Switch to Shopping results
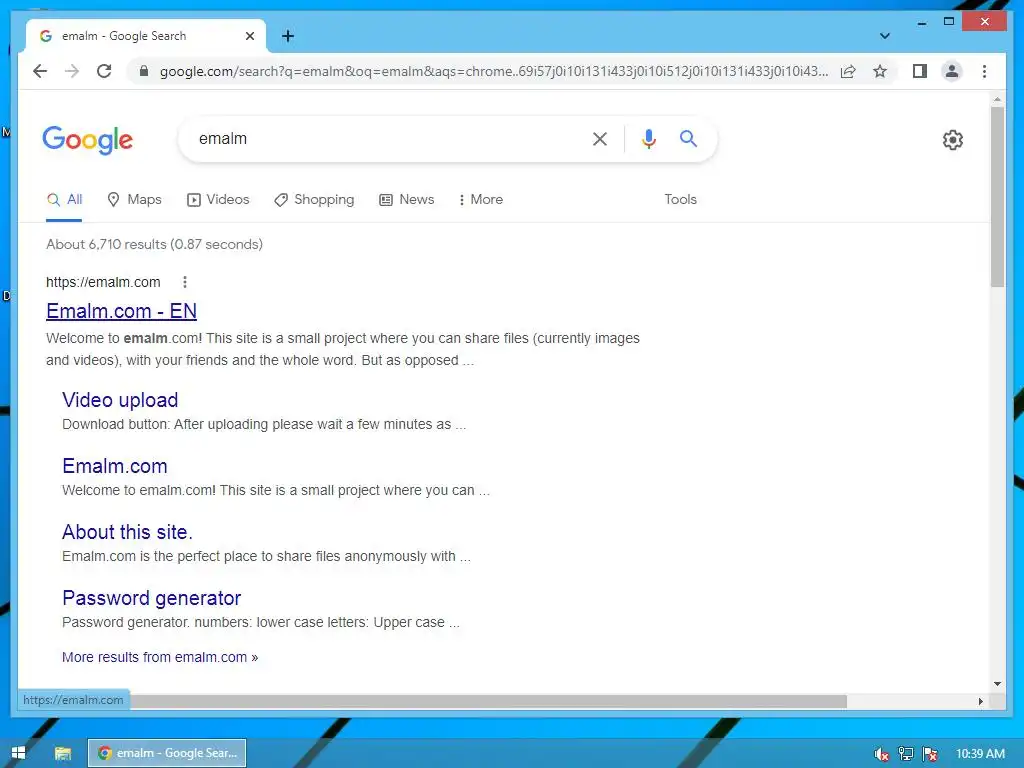 pos(314,200)
